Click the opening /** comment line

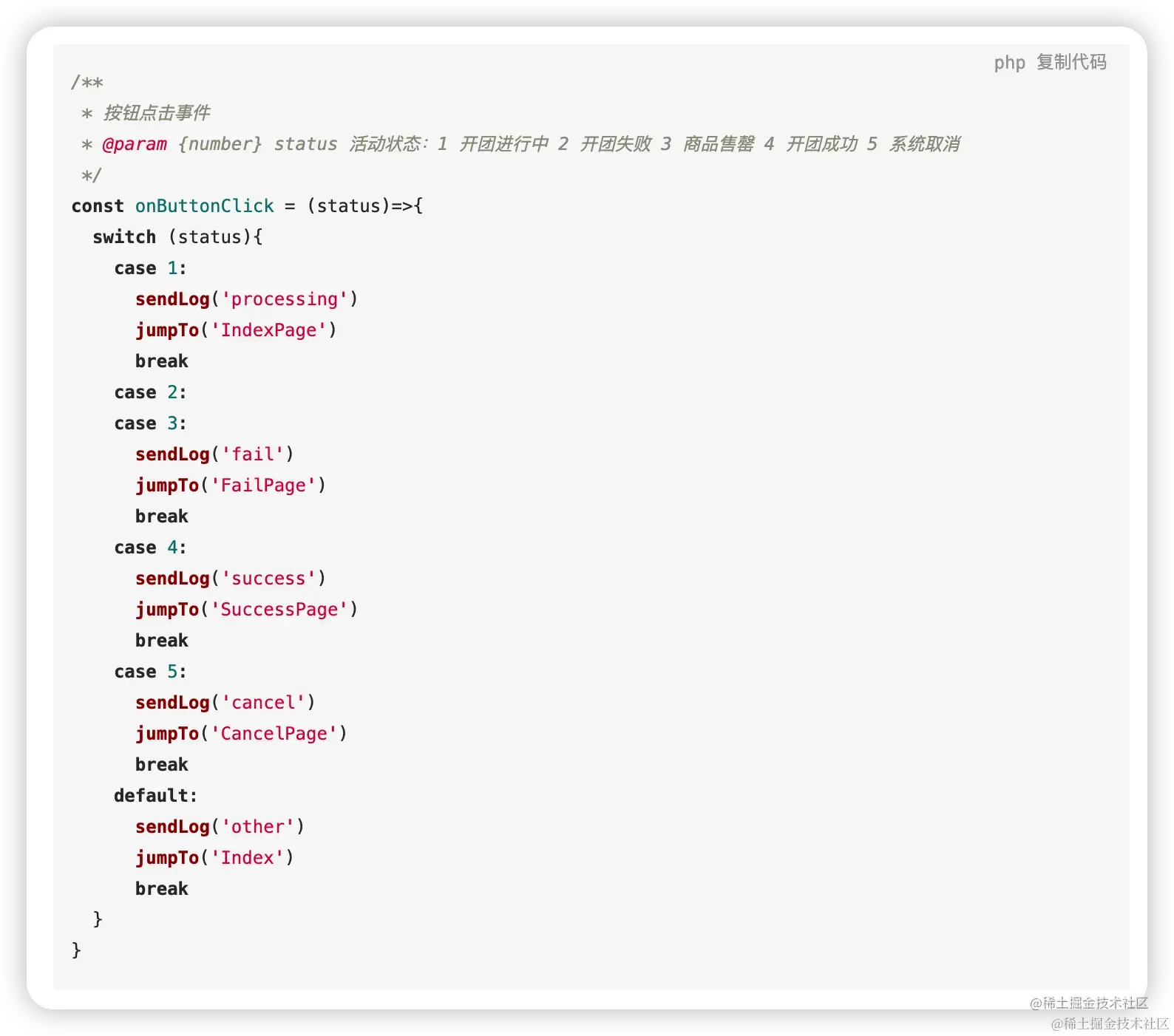pyautogui.click(x=87, y=82)
